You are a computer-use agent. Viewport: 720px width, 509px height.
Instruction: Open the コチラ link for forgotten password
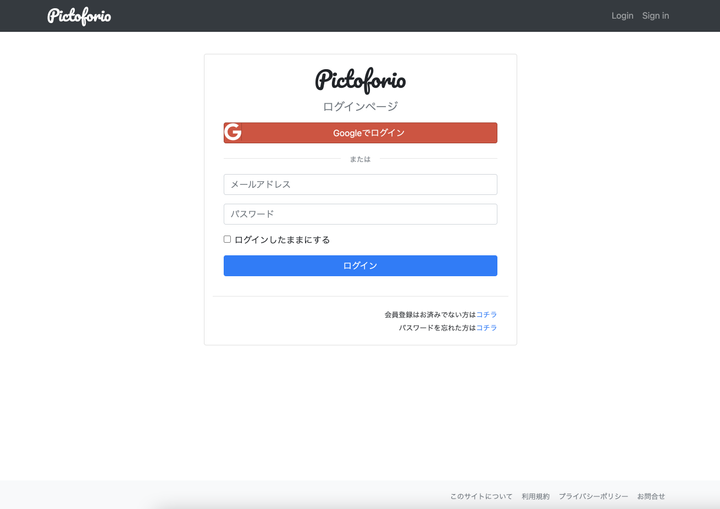click(x=487, y=328)
